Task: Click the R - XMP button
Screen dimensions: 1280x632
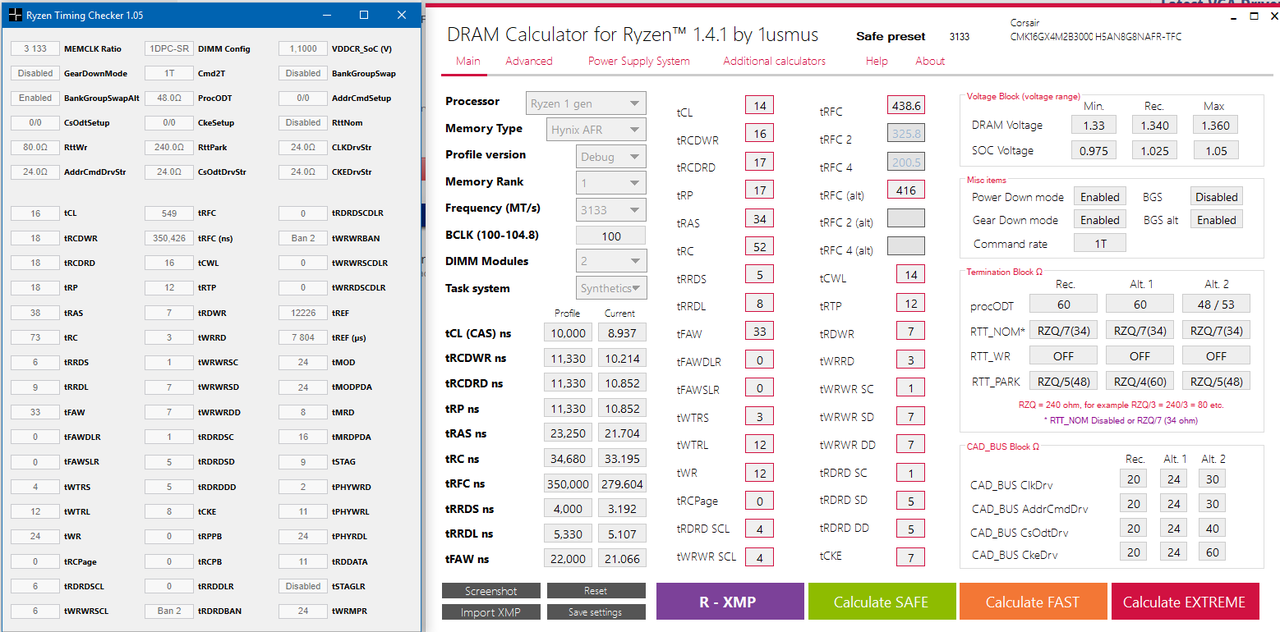Action: (730, 601)
